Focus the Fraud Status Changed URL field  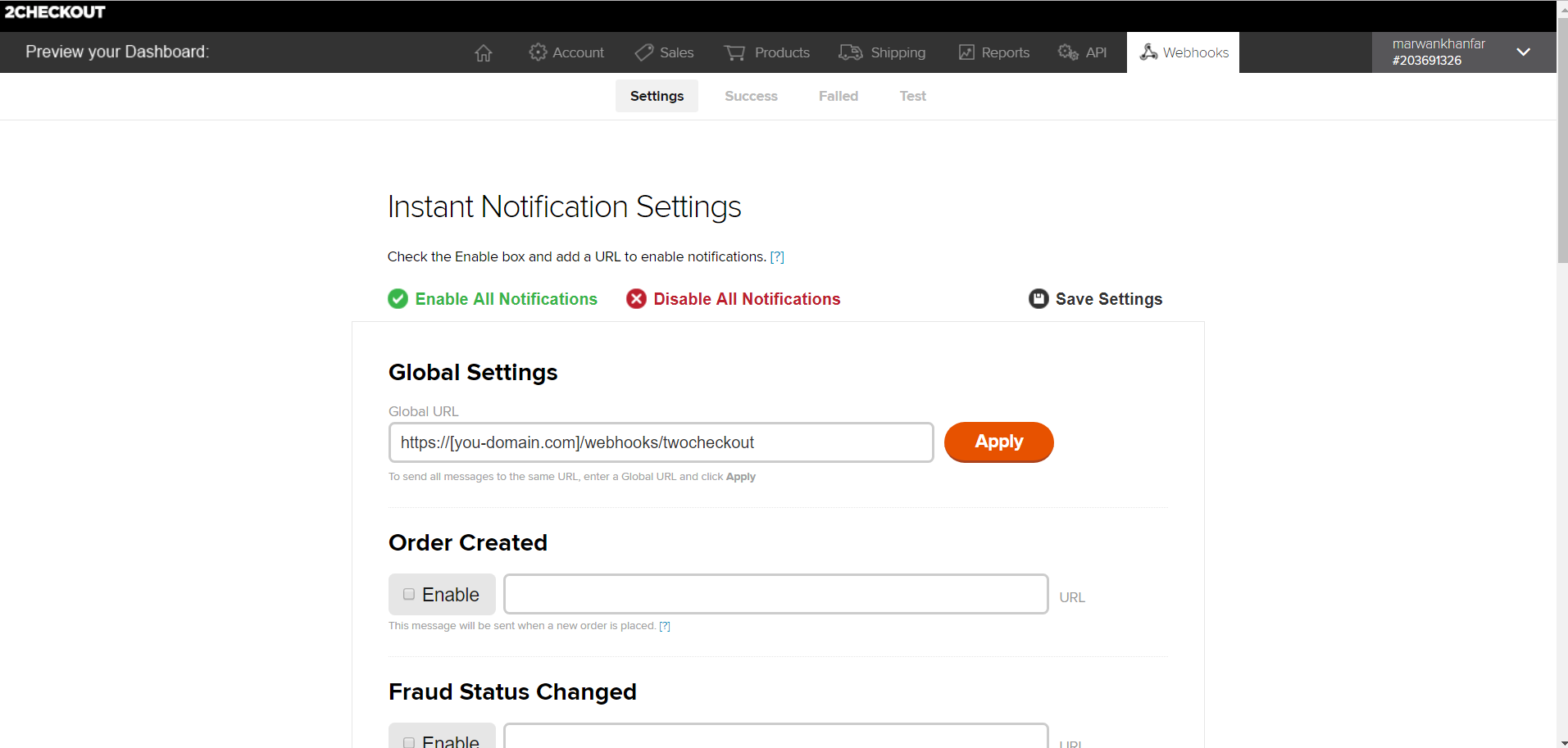click(775, 736)
